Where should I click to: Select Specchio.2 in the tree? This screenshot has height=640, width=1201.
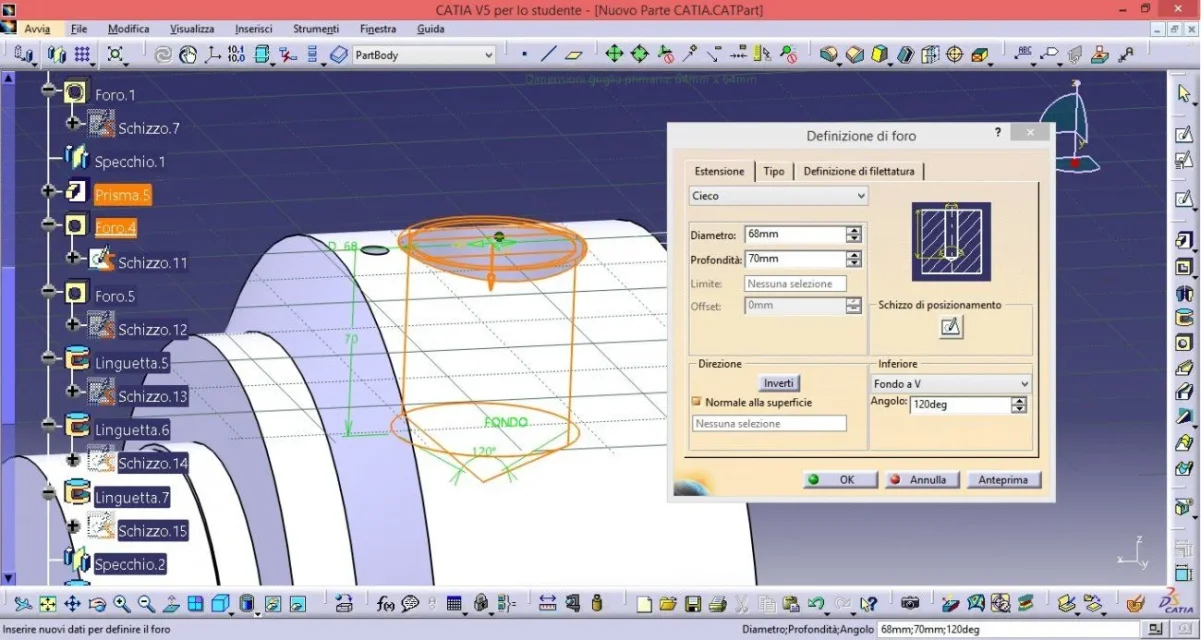coord(130,564)
